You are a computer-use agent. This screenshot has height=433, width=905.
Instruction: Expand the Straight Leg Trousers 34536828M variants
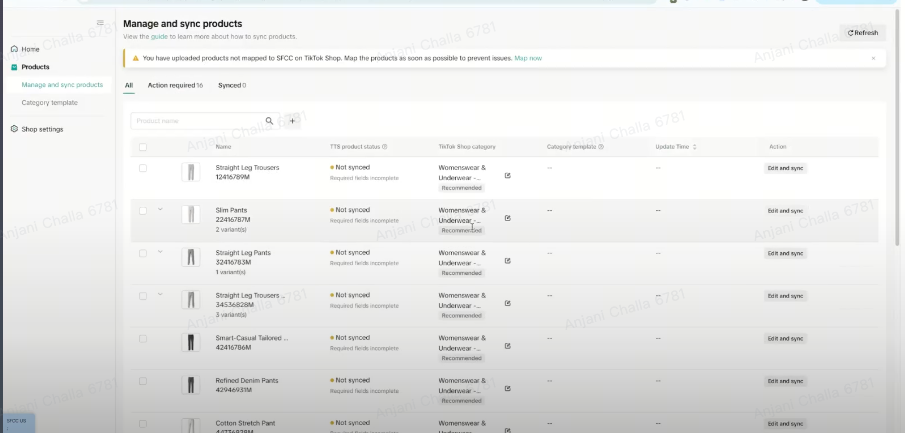[x=159, y=295]
